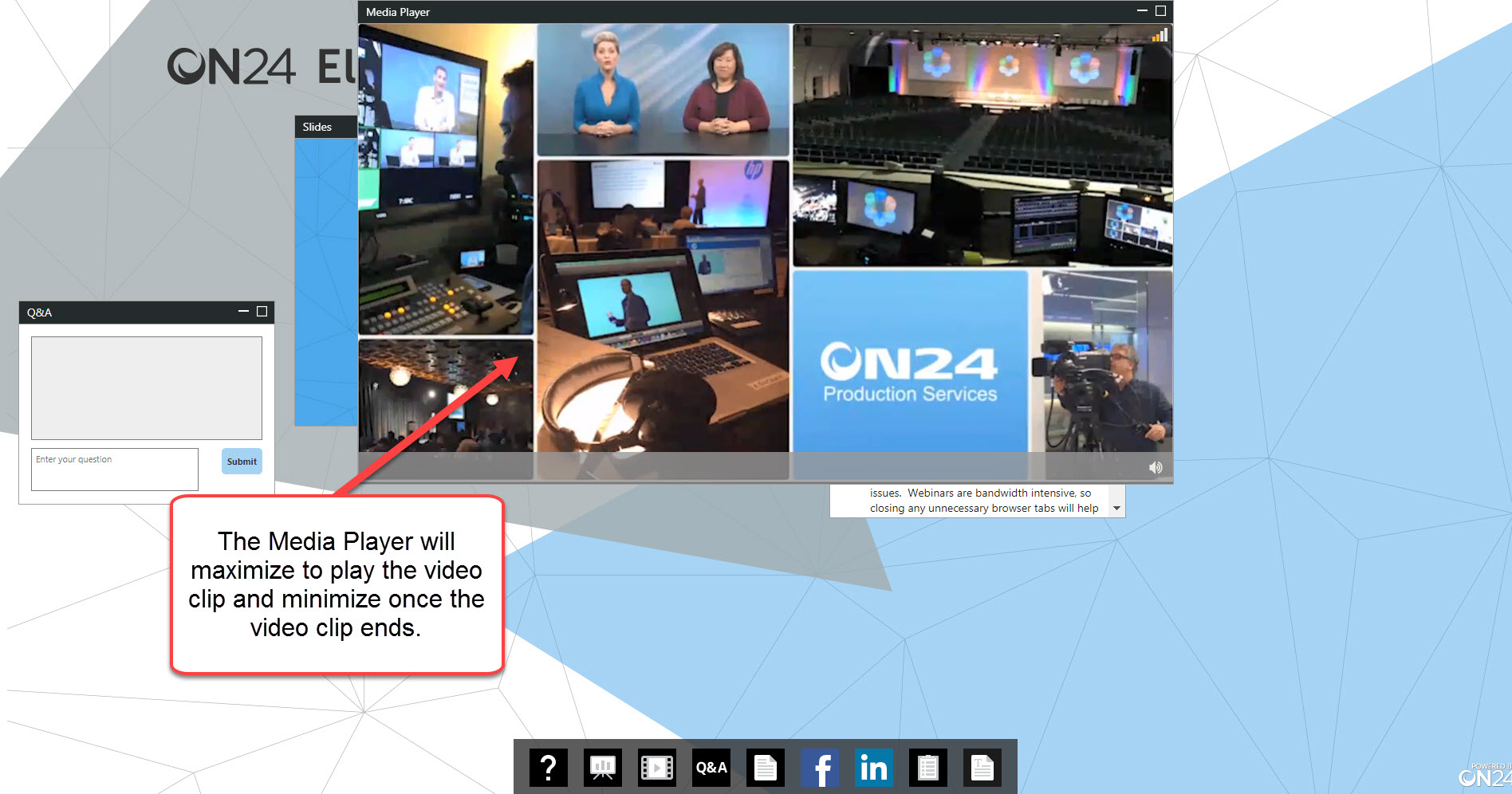
Task: Click the ON24 logo in header
Action: [231, 66]
